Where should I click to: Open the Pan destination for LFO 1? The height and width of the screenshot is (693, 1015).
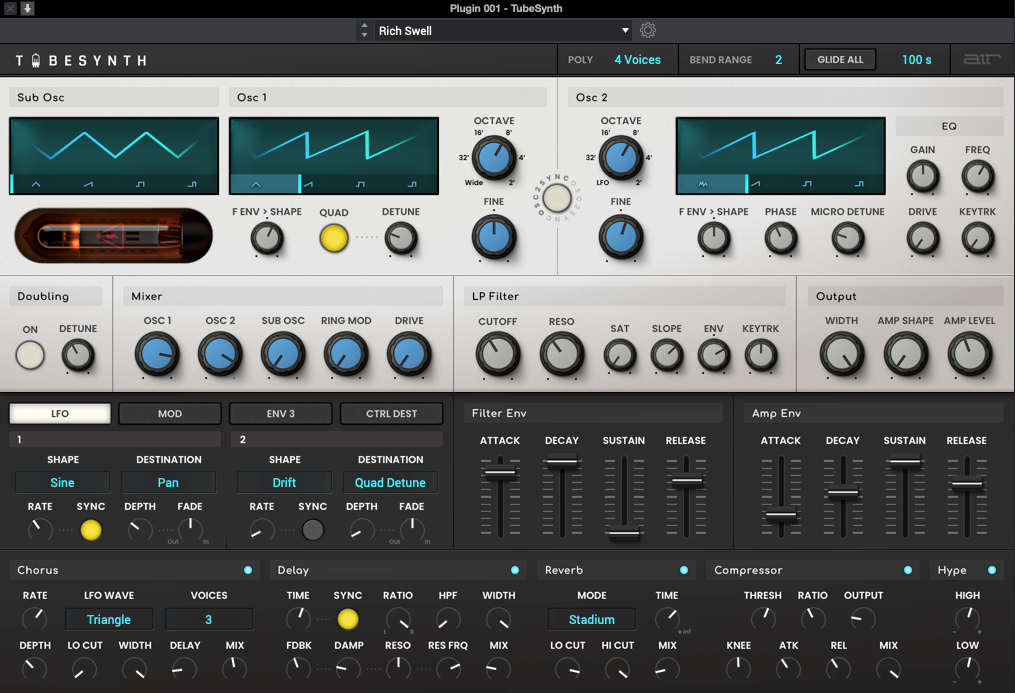point(168,482)
